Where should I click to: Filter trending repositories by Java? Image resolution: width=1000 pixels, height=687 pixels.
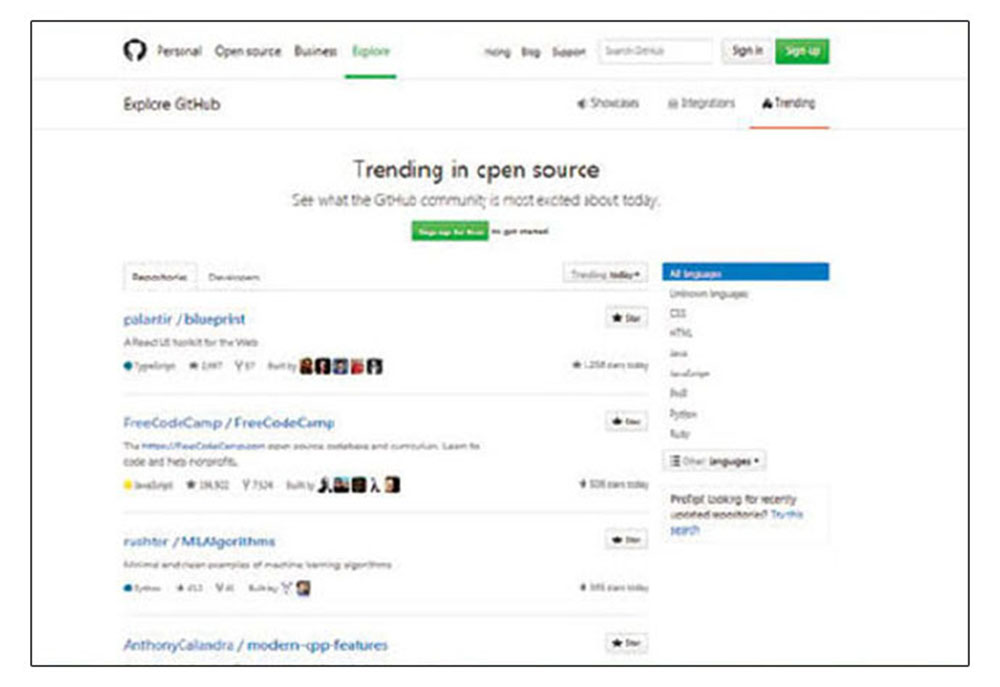pos(678,353)
